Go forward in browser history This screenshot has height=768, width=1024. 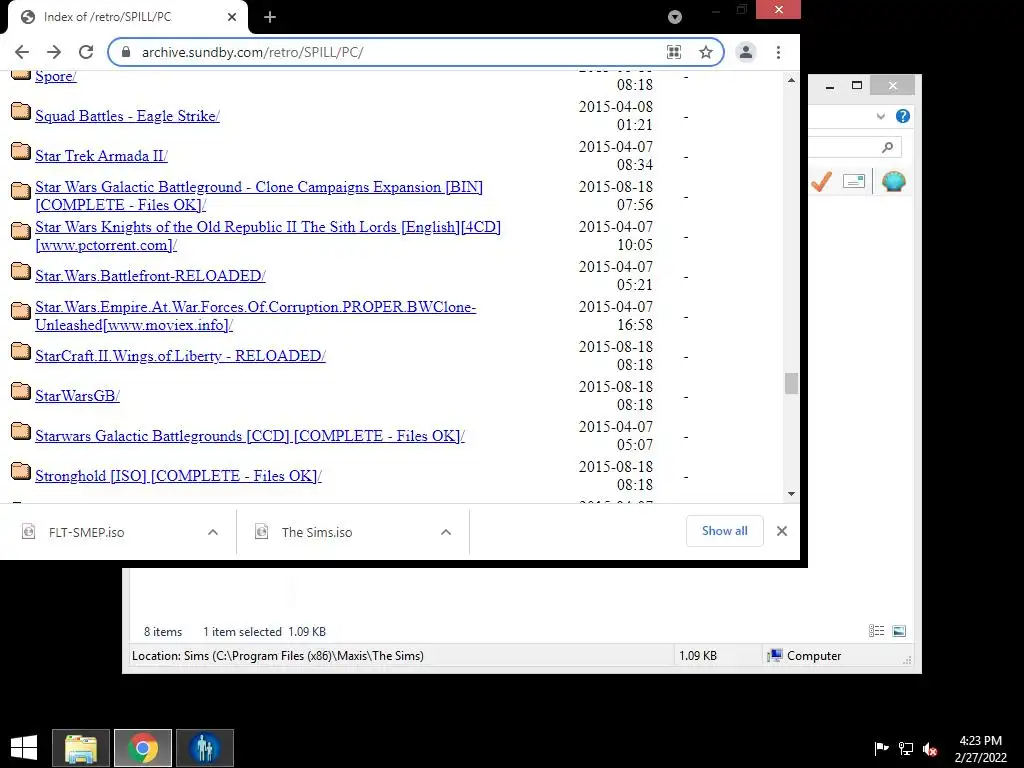point(54,52)
